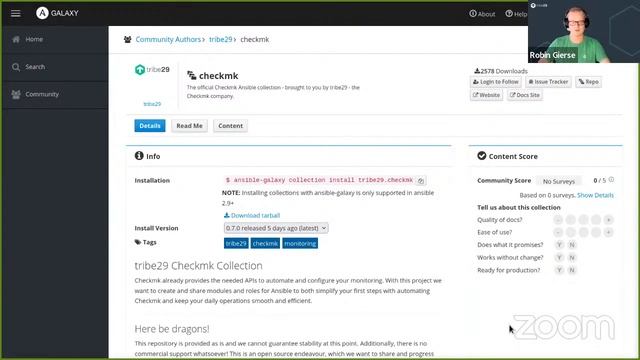Click the No Surveys badge
Image resolution: width=640 pixels, height=360 pixels.
[559, 181]
